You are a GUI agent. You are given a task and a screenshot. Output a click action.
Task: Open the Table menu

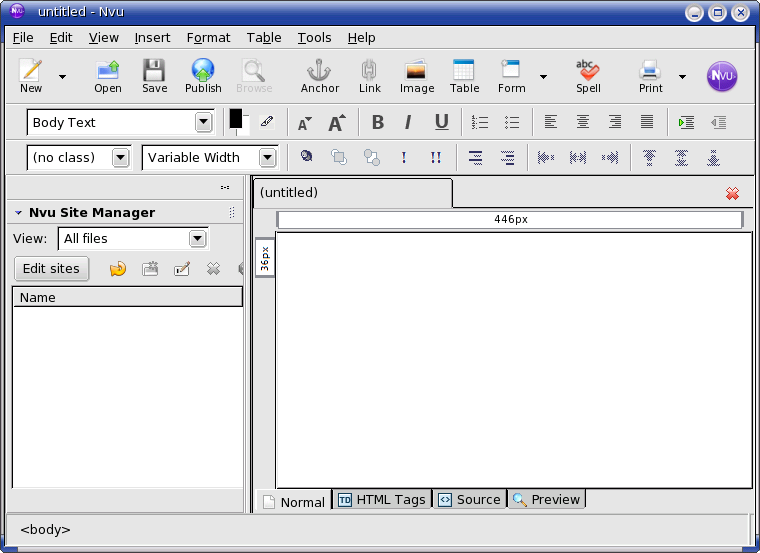click(x=264, y=38)
